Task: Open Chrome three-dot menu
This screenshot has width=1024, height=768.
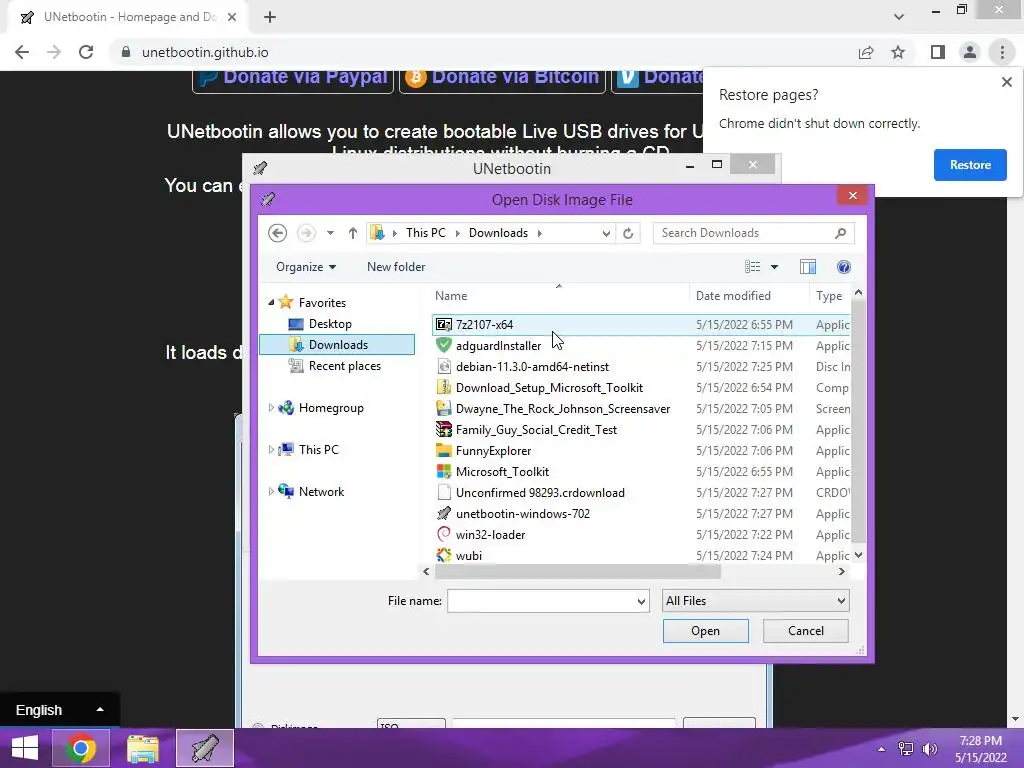Action: point(1002,52)
